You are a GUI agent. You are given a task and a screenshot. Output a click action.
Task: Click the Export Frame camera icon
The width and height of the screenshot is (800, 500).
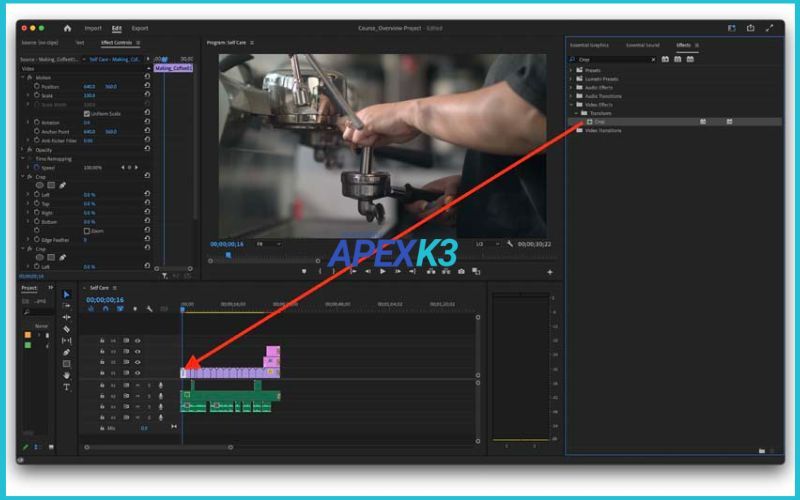(x=461, y=271)
